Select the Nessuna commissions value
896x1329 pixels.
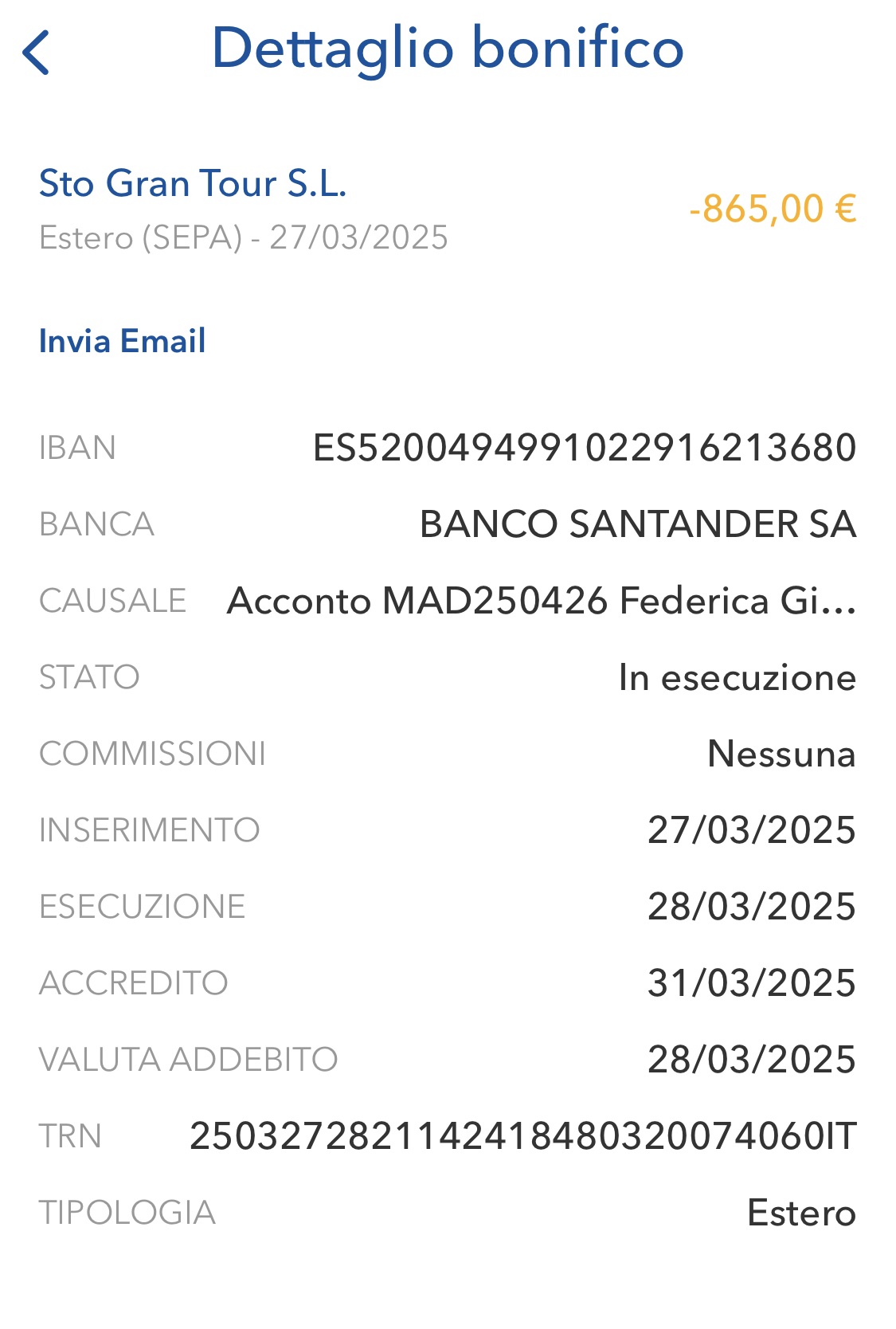[782, 754]
